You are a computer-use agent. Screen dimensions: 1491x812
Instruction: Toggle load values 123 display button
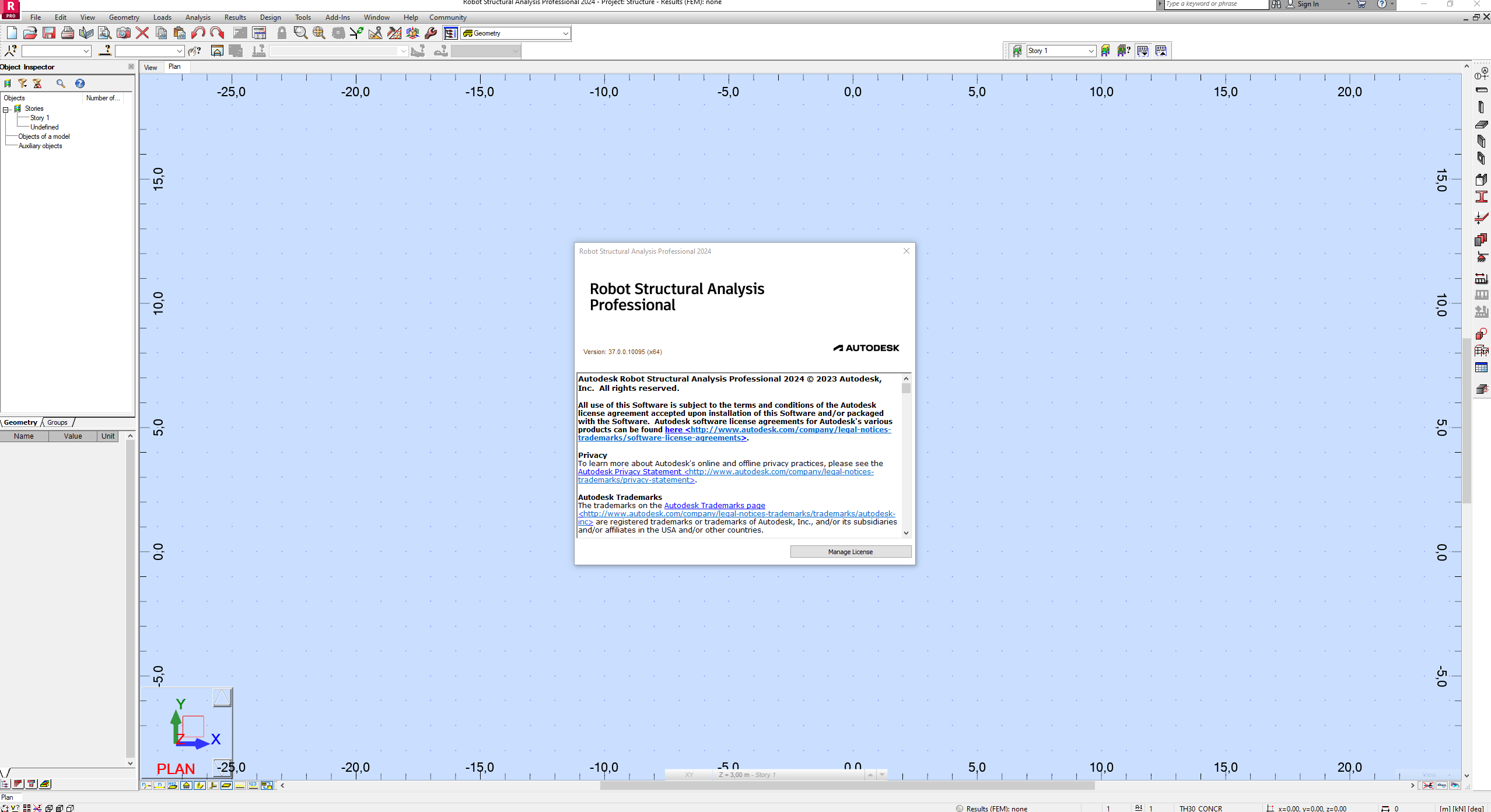253,785
